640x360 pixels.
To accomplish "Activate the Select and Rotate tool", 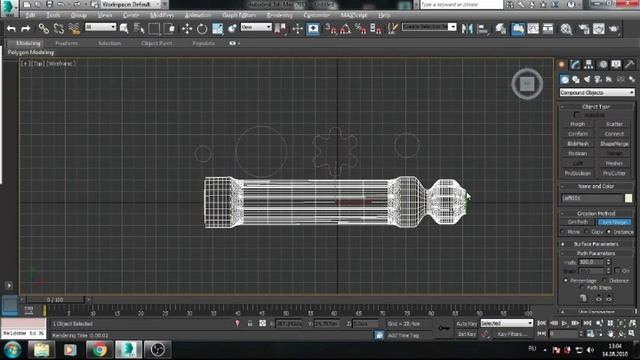I will point(202,29).
